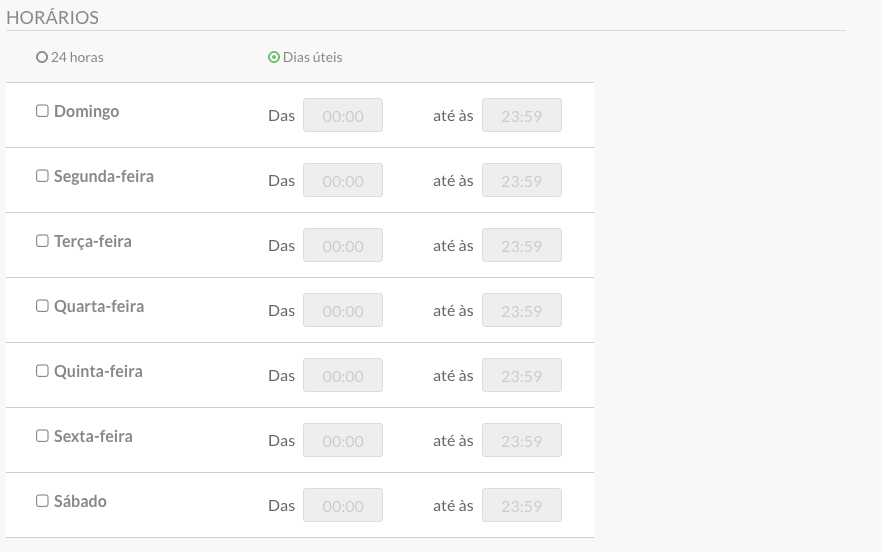Check the Sexta-feira checkbox
This screenshot has height=552, width=882.
coord(42,436)
